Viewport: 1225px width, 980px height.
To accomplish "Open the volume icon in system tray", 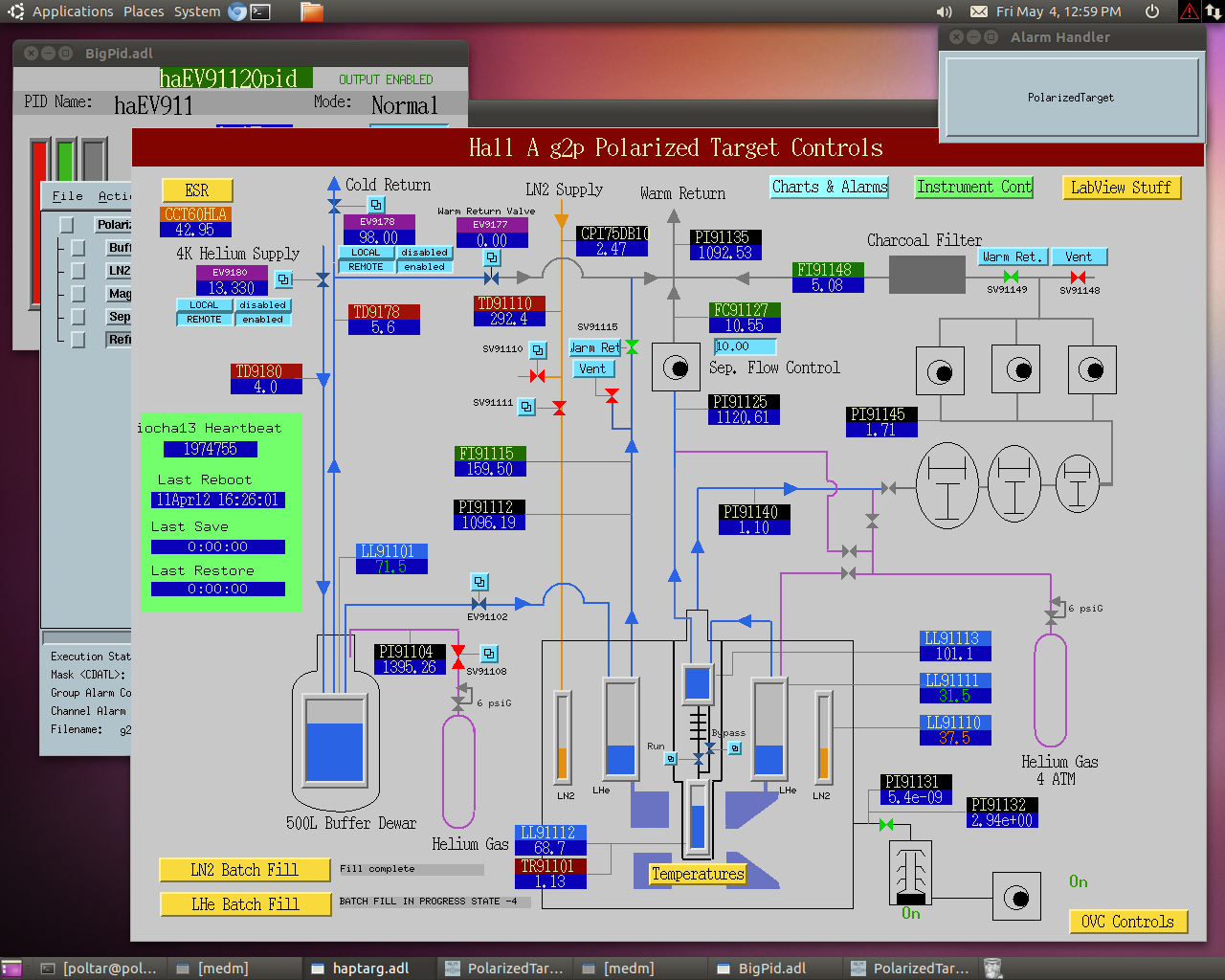I will pyautogui.click(x=945, y=11).
